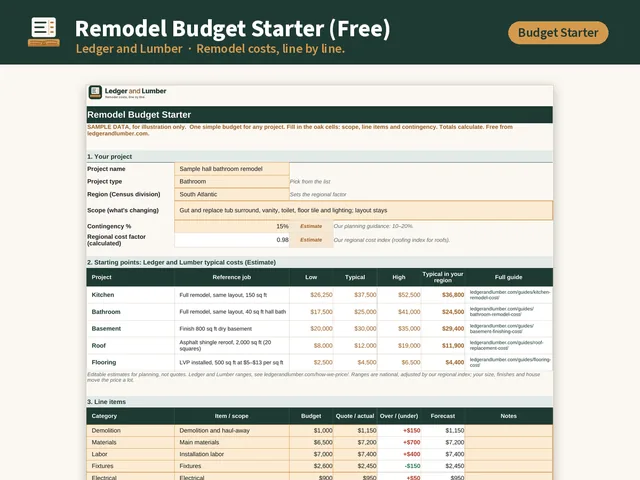Click the Materials forecast $7,200 value
Image resolution: width=640 pixels, height=480 pixels.
tap(454, 442)
